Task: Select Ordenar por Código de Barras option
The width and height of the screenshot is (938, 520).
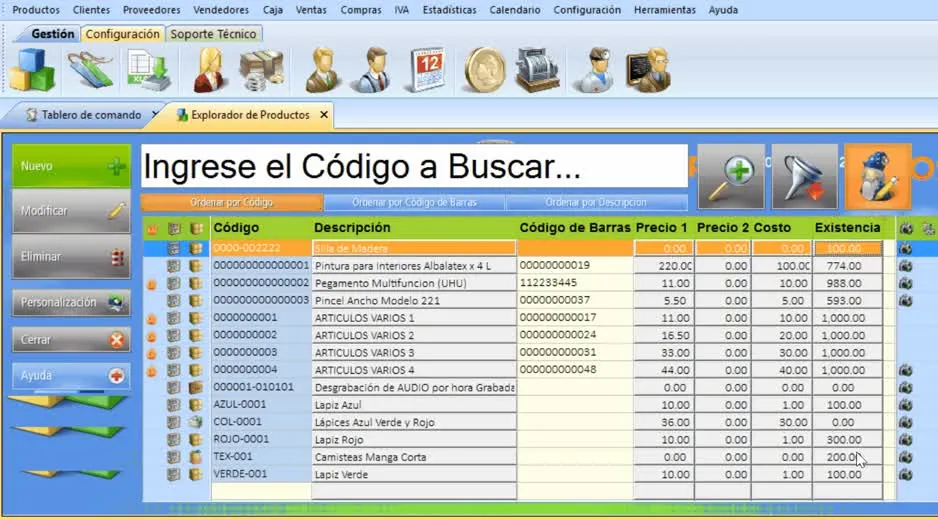Action: 415,202
